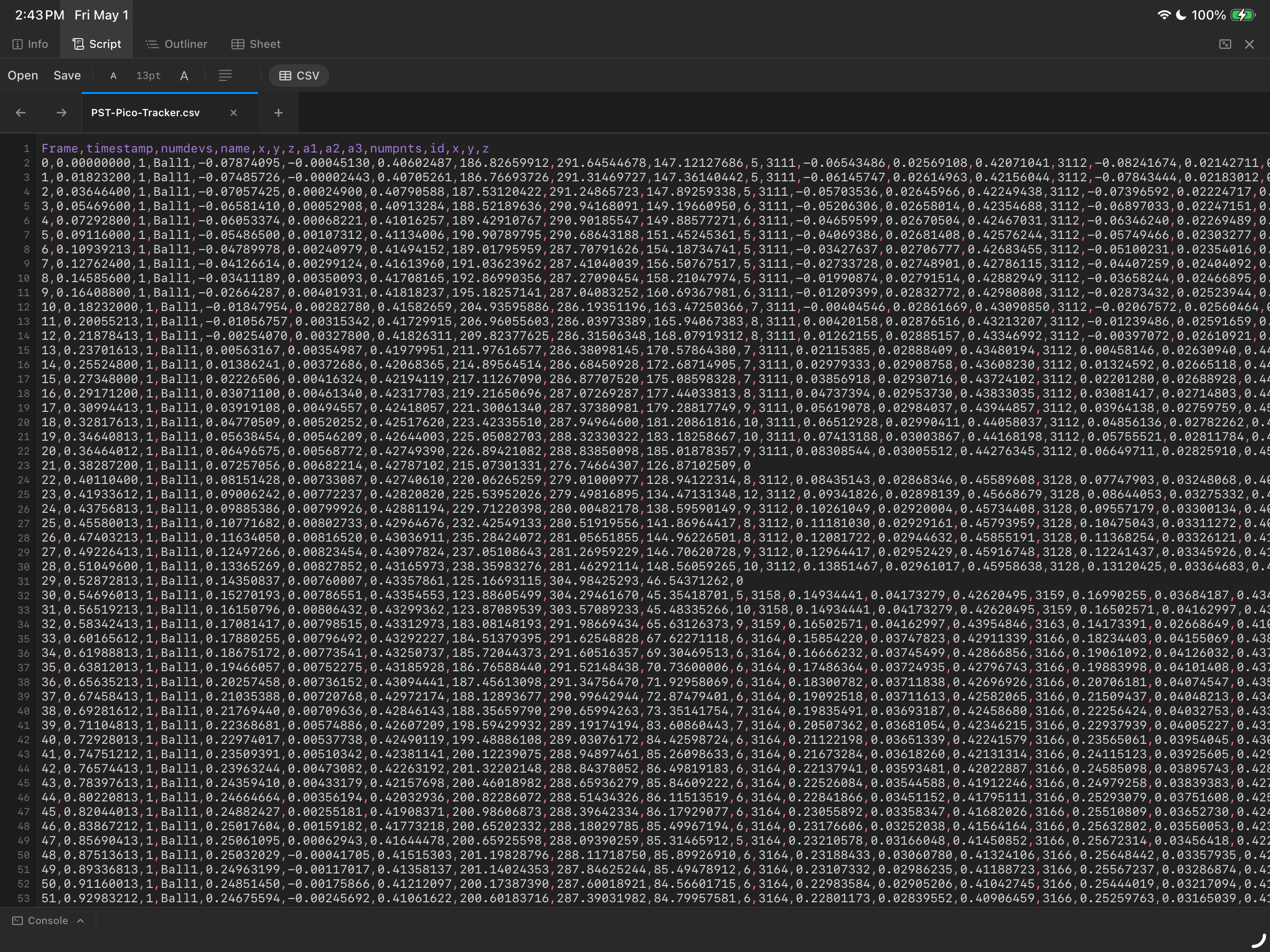Switch to the Outliner tab
This screenshot has width=1270, height=952.
176,44
